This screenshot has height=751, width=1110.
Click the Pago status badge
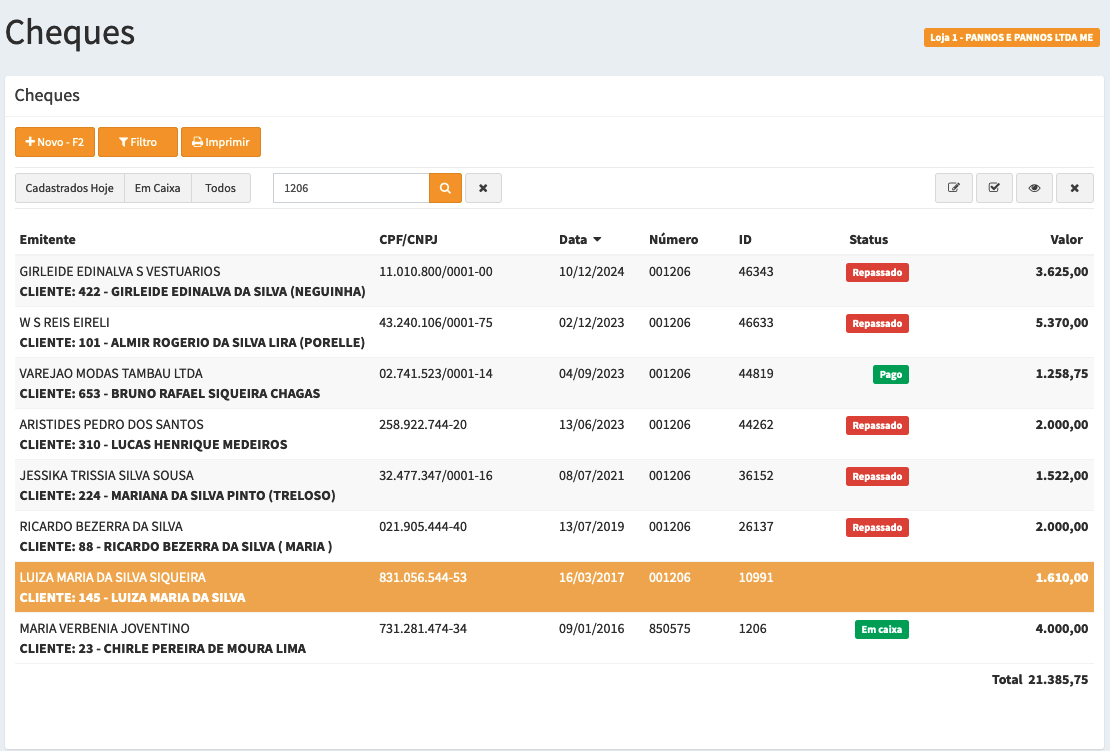889,374
